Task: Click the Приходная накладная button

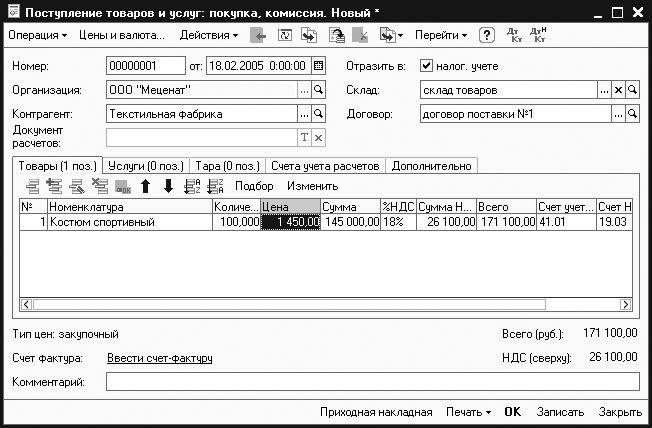Action: click(376, 412)
